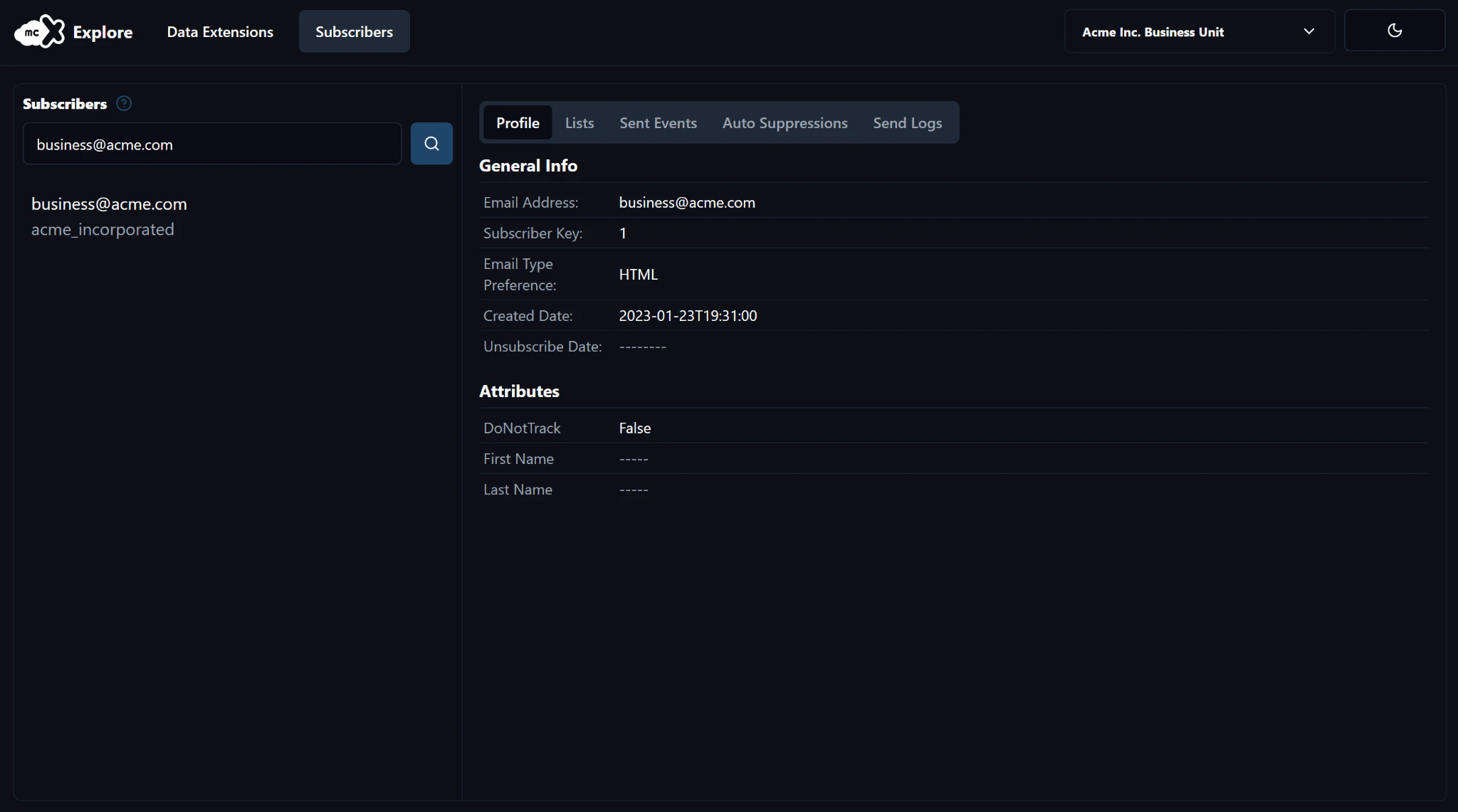1458x812 pixels.
Task: Click the Unsubscribe Date label
Action: (542, 347)
